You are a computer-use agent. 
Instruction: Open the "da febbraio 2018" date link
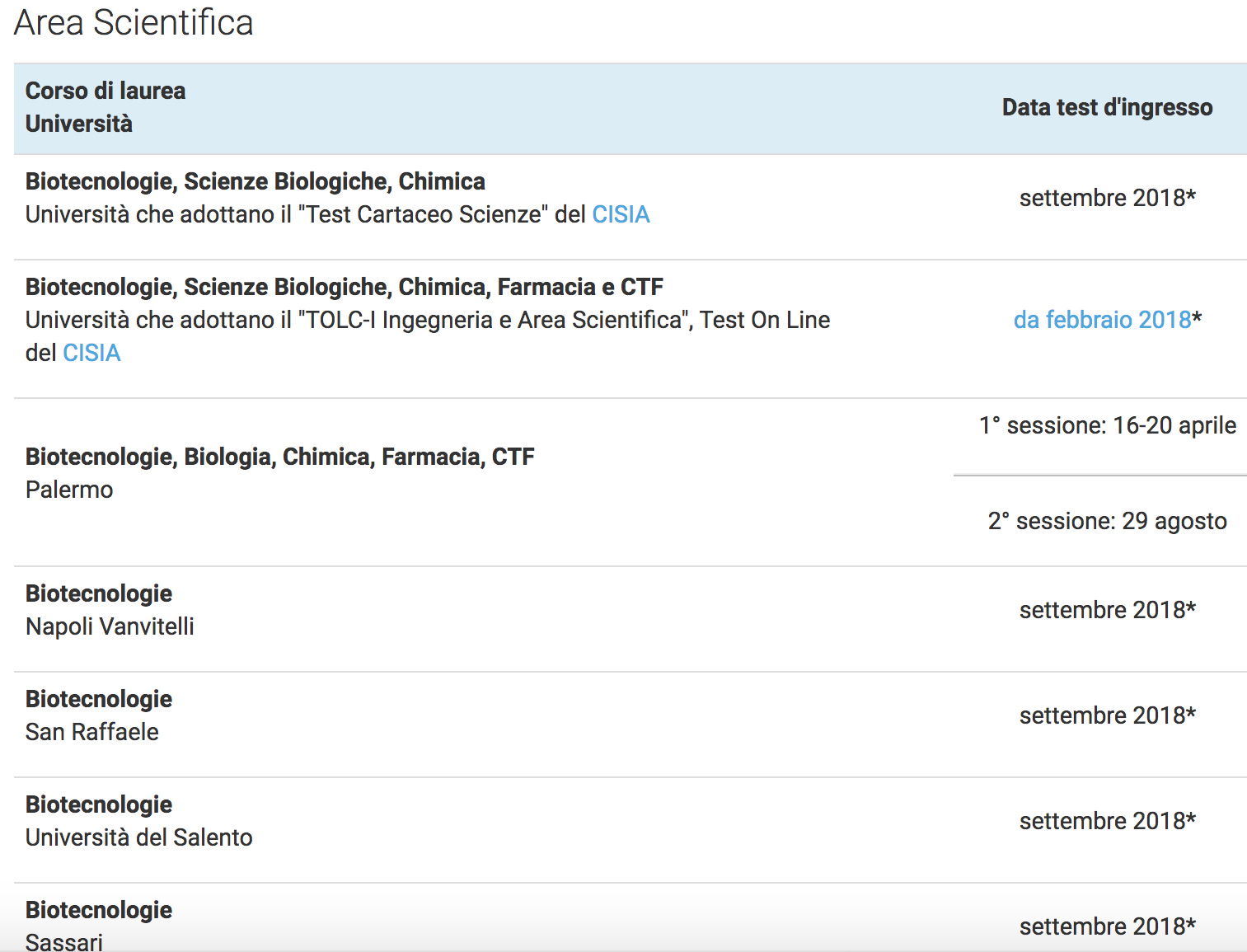point(1102,320)
